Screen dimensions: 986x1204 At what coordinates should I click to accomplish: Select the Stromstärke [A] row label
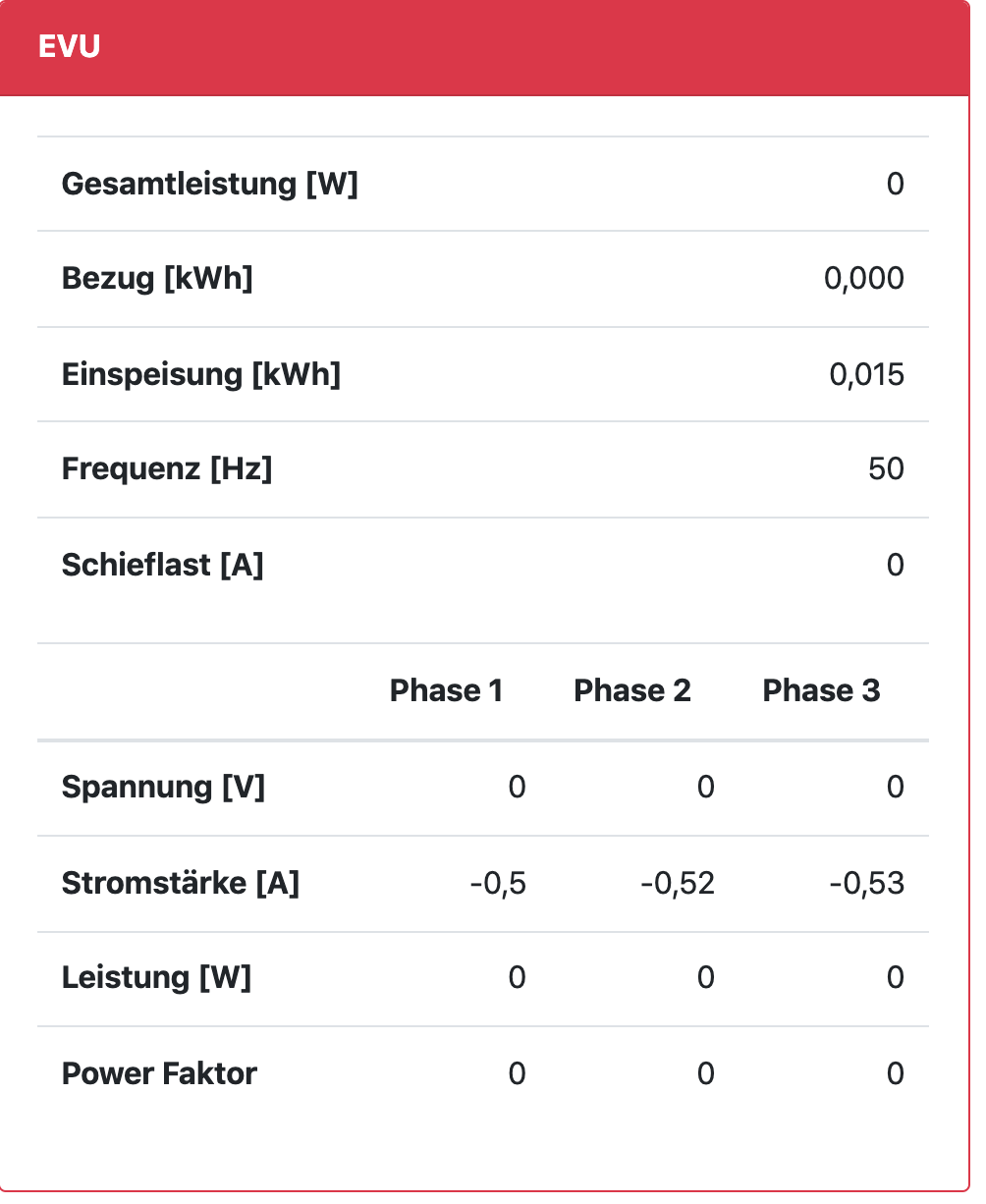180,883
